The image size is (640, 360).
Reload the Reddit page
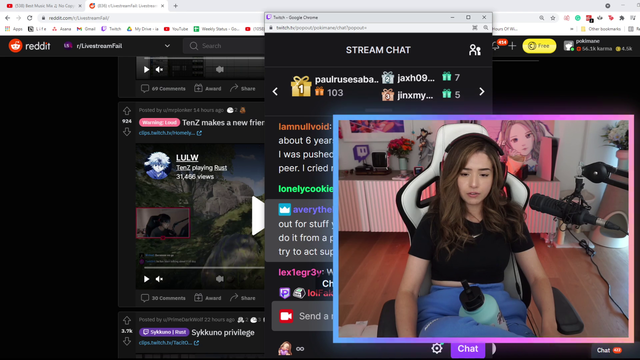point(29,18)
